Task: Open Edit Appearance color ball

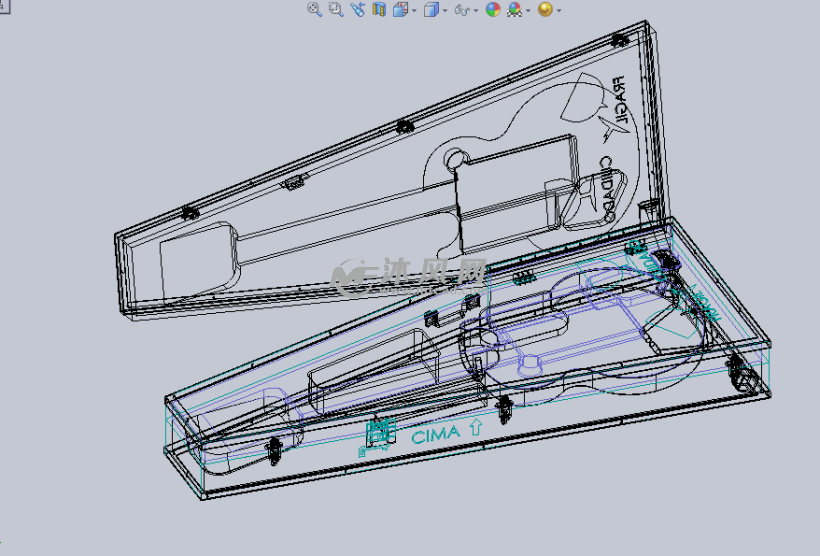Action: (492, 9)
